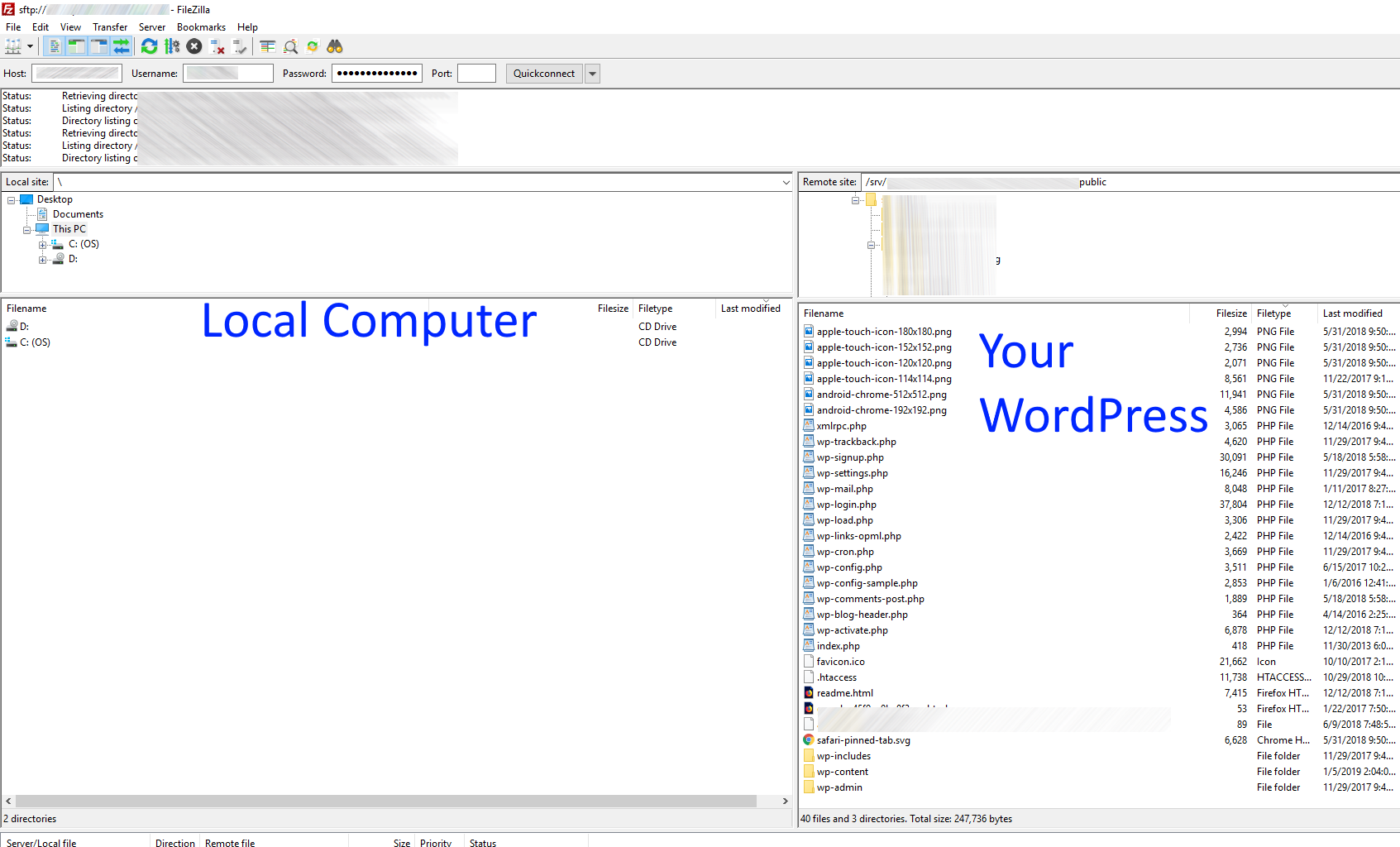The height and width of the screenshot is (847, 1400).
Task: Open directory listing filters dialog
Action: click(x=268, y=46)
